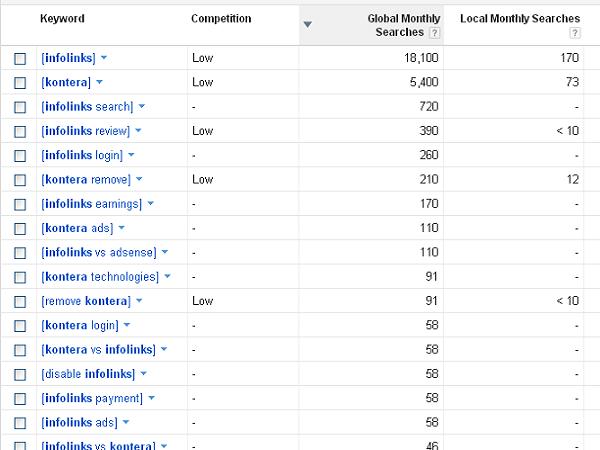Check the [infolinks] keyword checkbox

[x=20, y=59]
